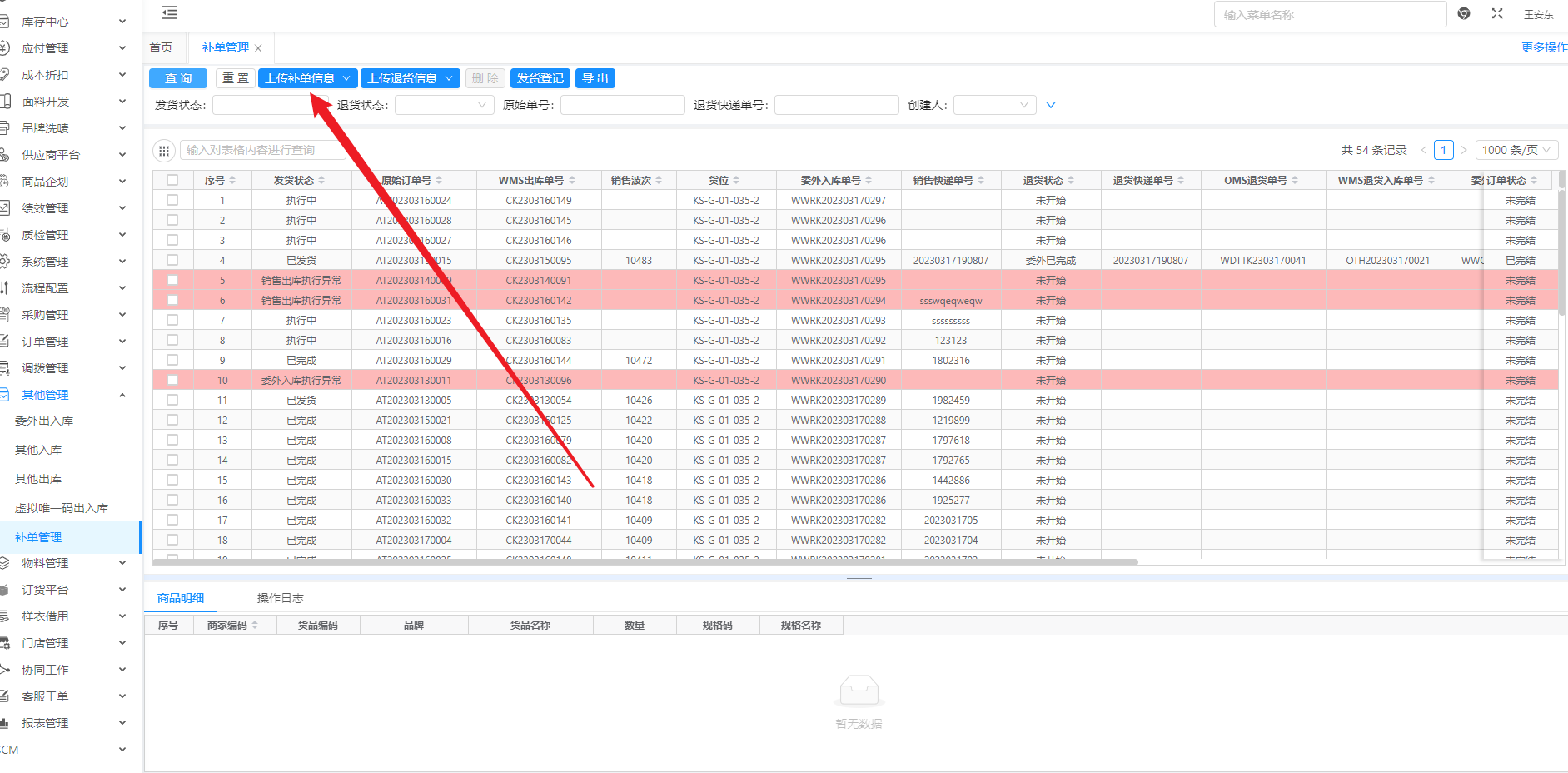Select the checkbox for row 4
1568x773 pixels.
coord(172,260)
